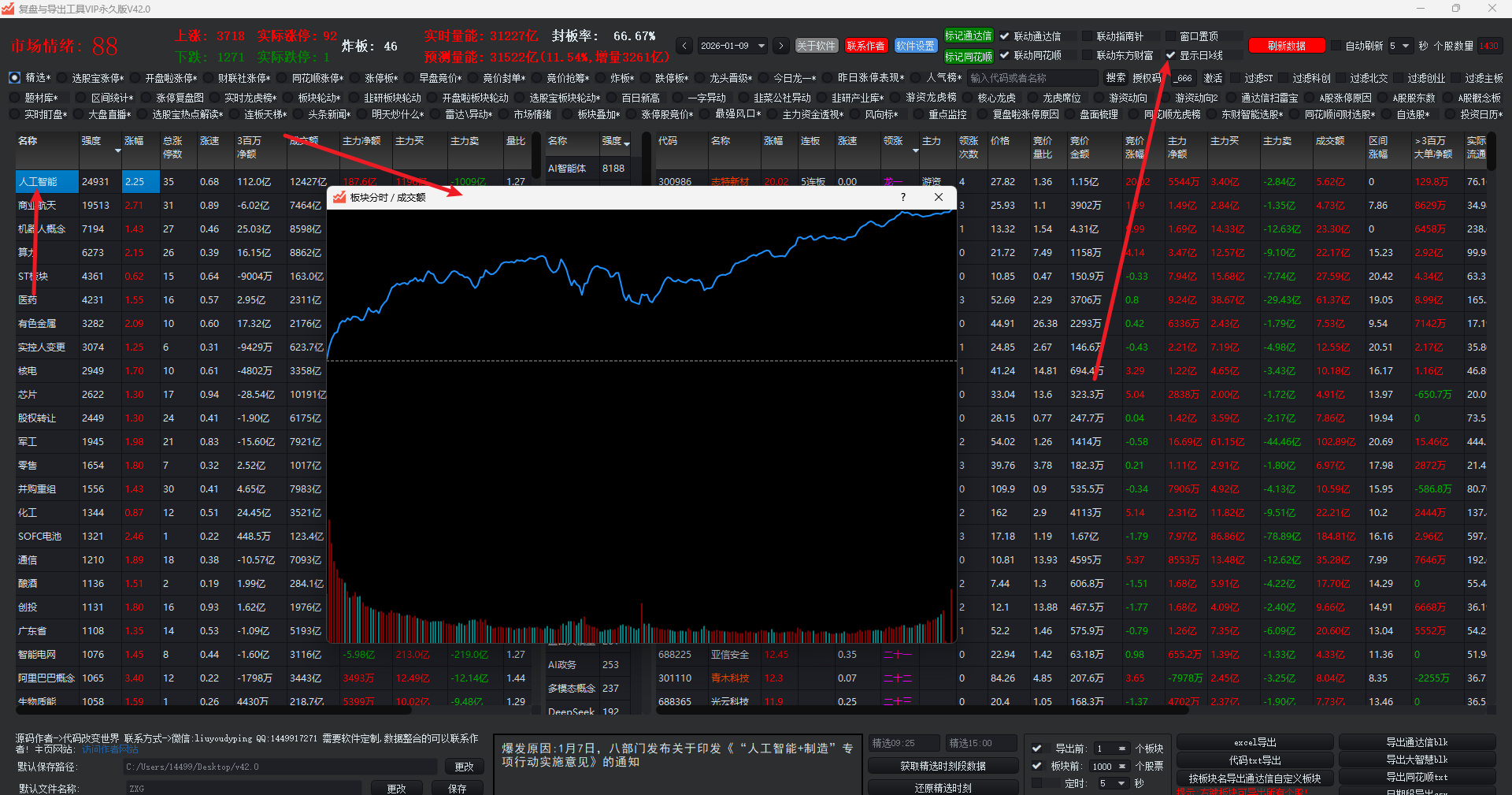Close the 板块分时 chart popup
The image size is (1512, 795).
pyautogui.click(x=938, y=197)
